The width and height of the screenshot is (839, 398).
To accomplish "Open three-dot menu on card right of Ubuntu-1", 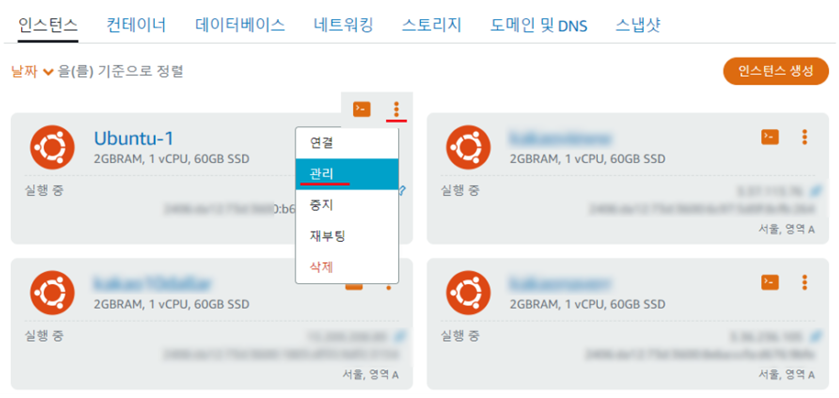I will (804, 137).
